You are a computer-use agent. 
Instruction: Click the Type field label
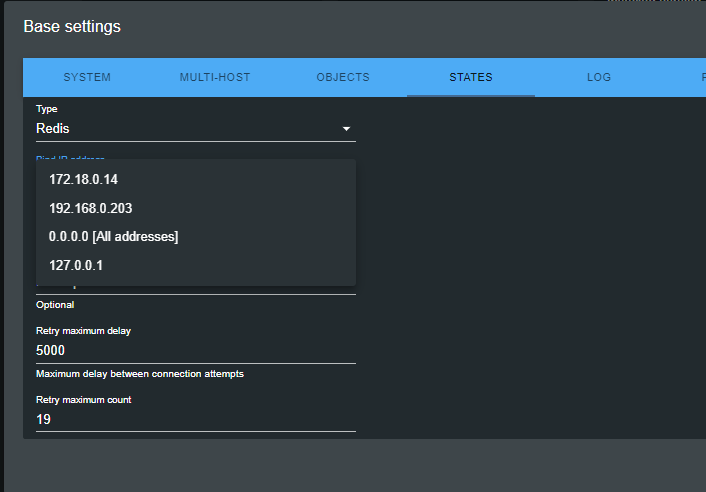pos(46,109)
